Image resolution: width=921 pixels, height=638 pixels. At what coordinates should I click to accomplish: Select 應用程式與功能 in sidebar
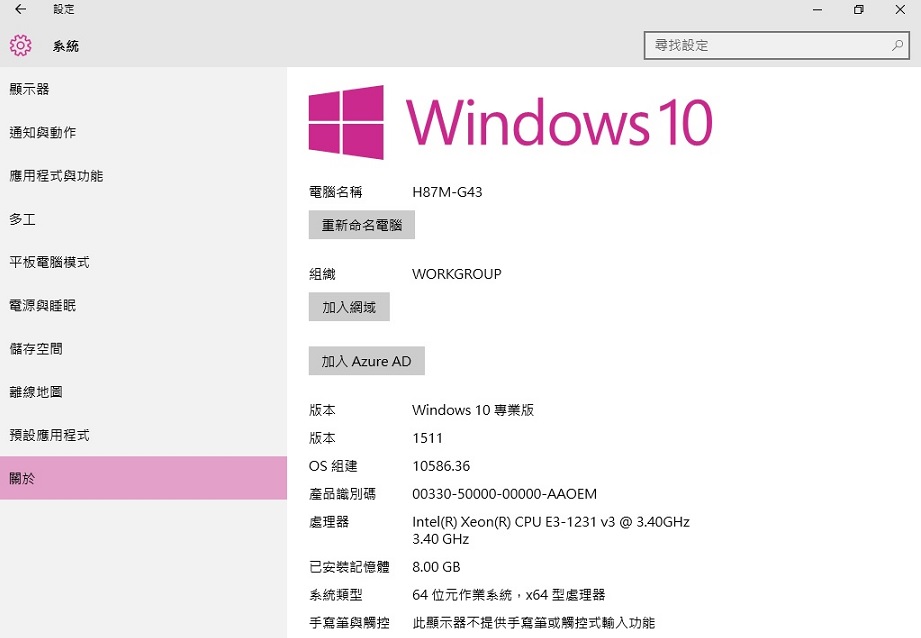[x=143, y=176]
